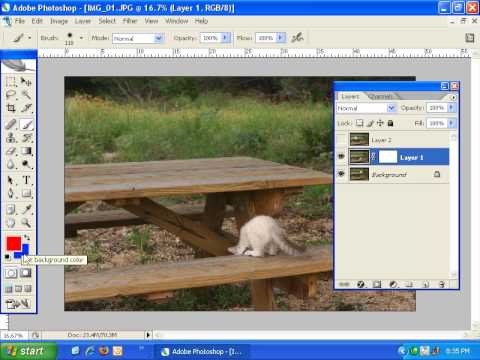
Task: Switch to Quick Mask mode
Action: [26, 273]
